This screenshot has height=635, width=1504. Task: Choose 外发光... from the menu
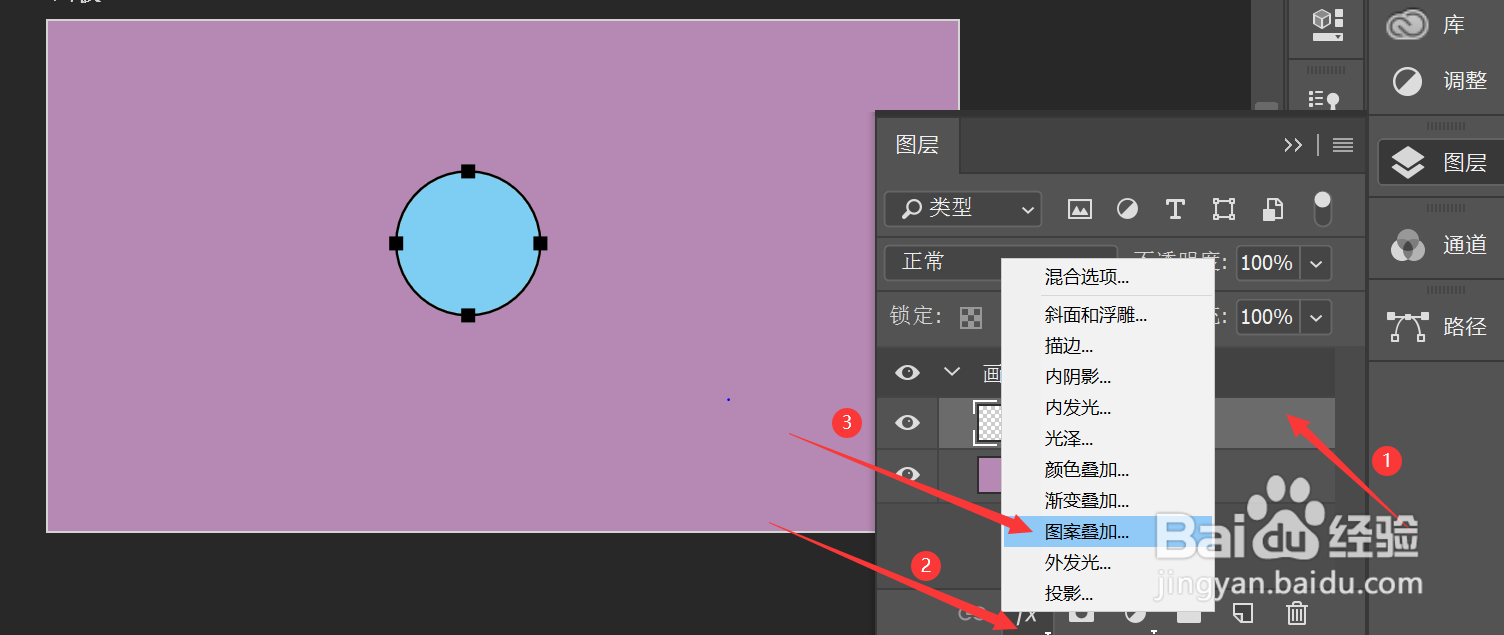pyautogui.click(x=1078, y=563)
